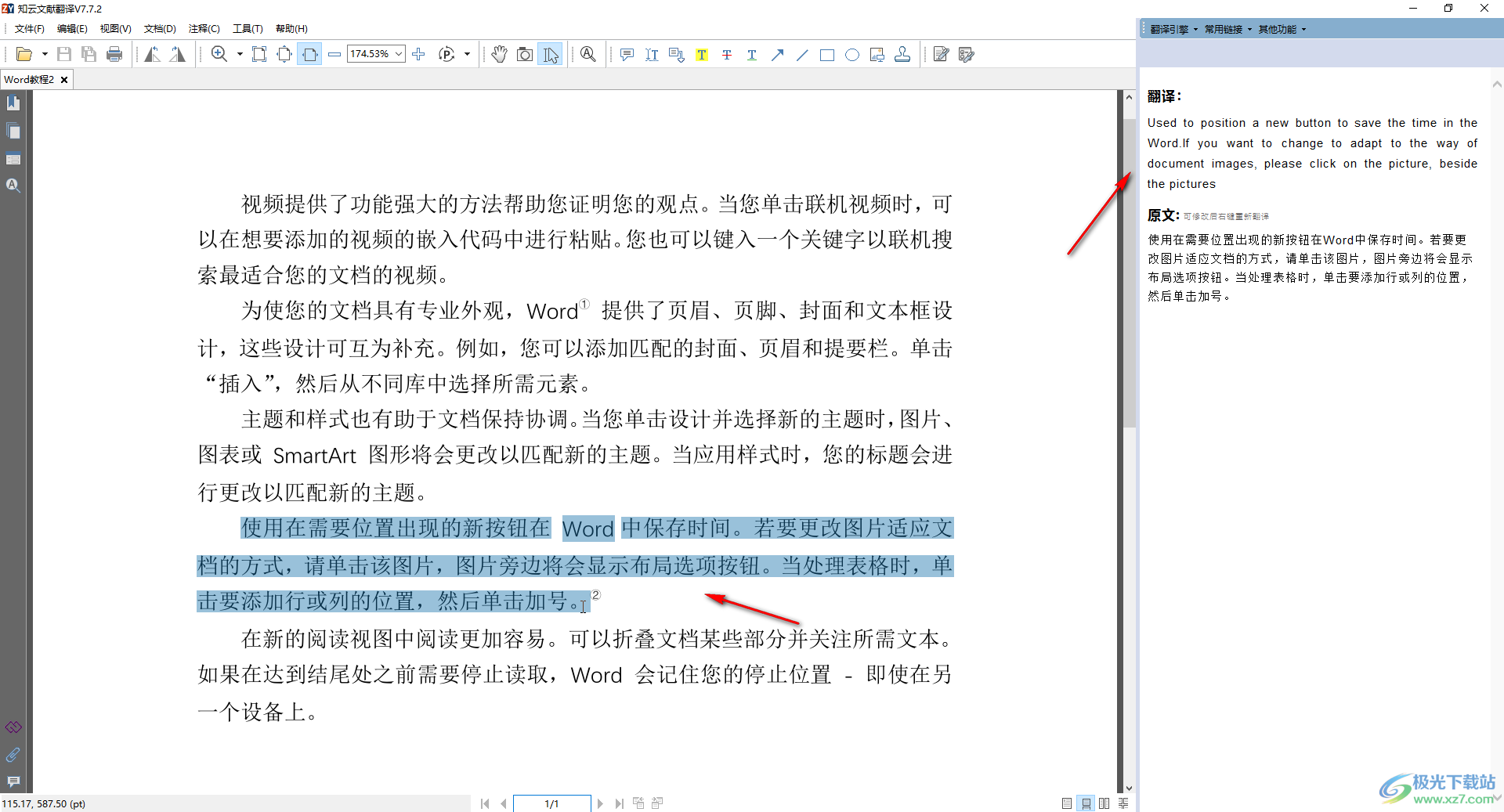The height and width of the screenshot is (812, 1504).
Task: Rotate the page clockwise
Action: (x=178, y=54)
